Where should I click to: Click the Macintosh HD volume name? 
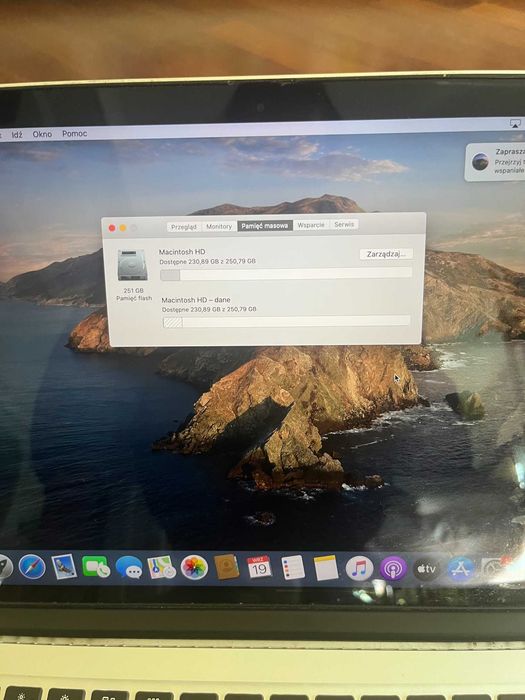182,252
